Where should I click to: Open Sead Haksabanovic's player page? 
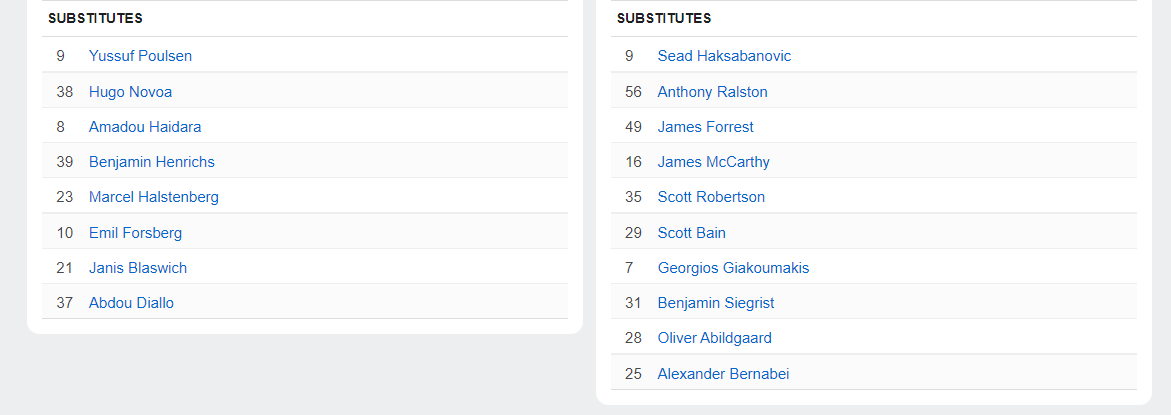point(724,56)
